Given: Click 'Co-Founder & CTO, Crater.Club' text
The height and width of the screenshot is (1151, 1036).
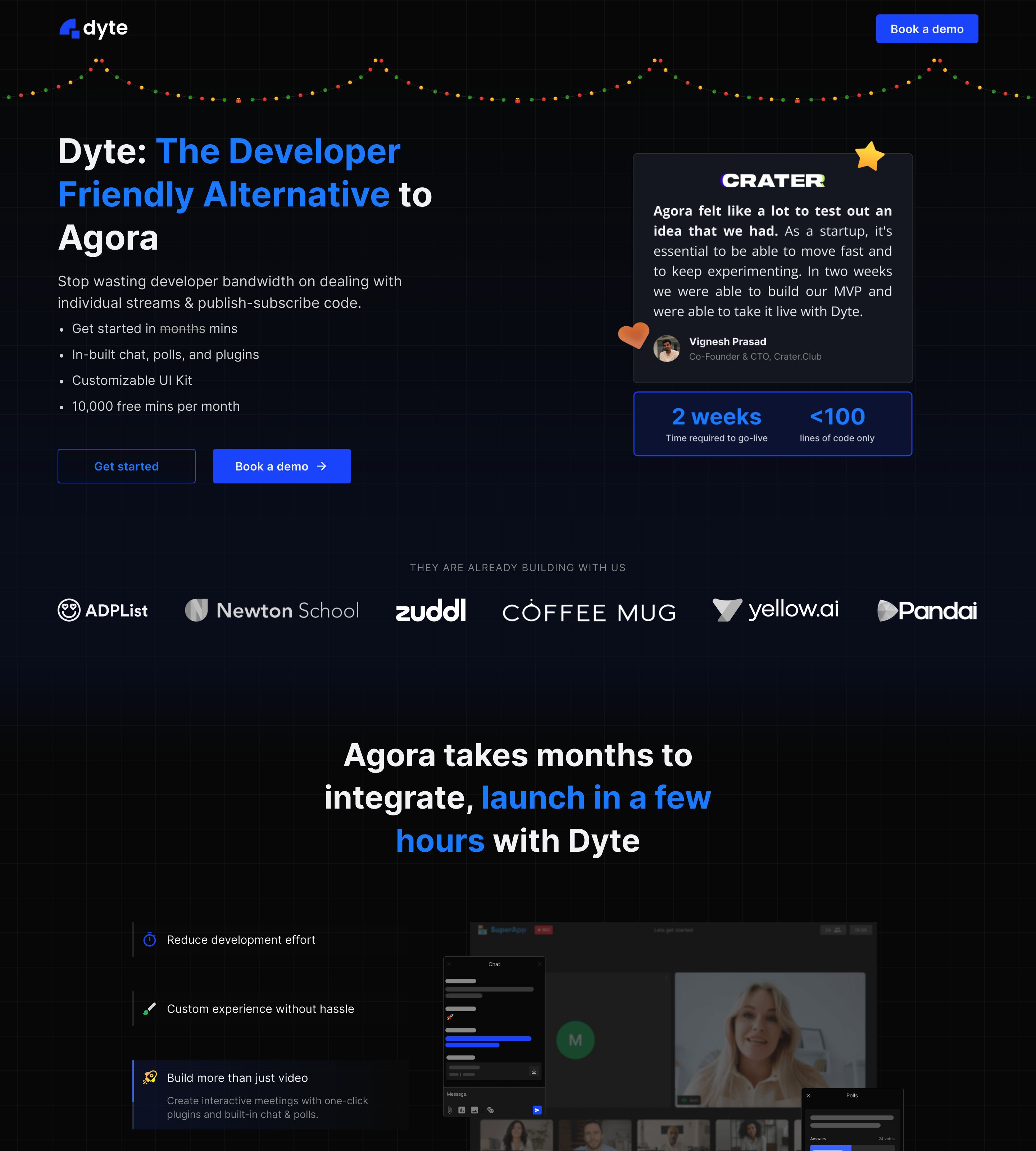Looking at the screenshot, I should (x=755, y=356).
